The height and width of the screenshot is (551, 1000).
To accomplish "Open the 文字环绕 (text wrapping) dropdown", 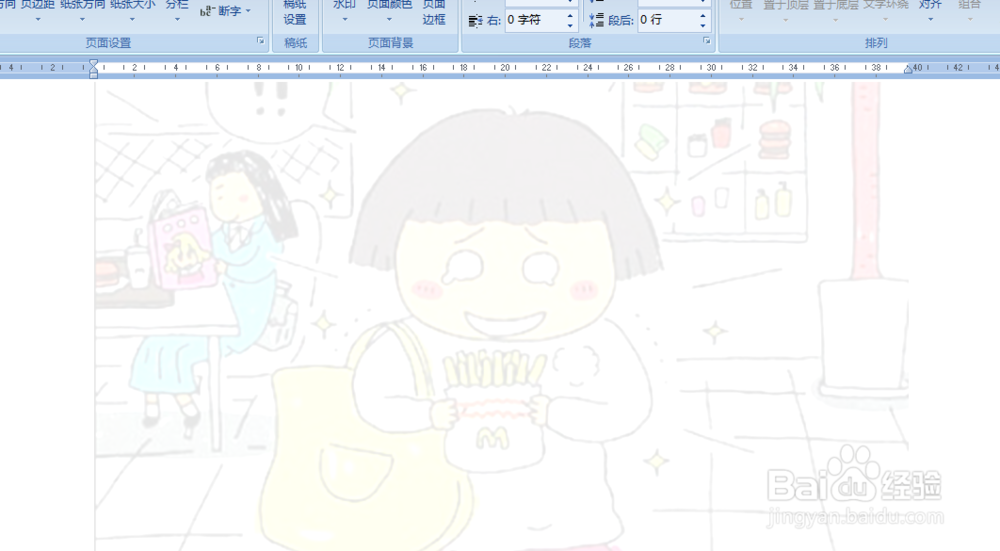I will [x=886, y=11].
